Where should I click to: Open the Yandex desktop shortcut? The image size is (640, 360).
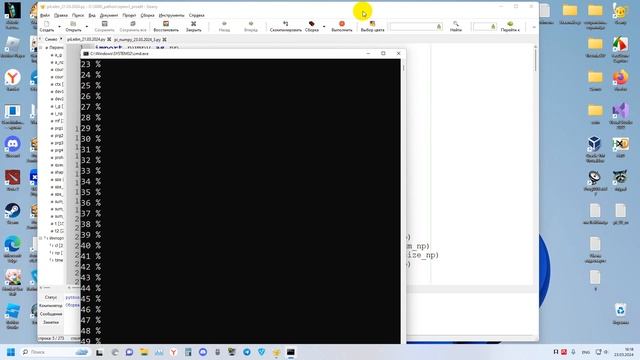click(13, 80)
